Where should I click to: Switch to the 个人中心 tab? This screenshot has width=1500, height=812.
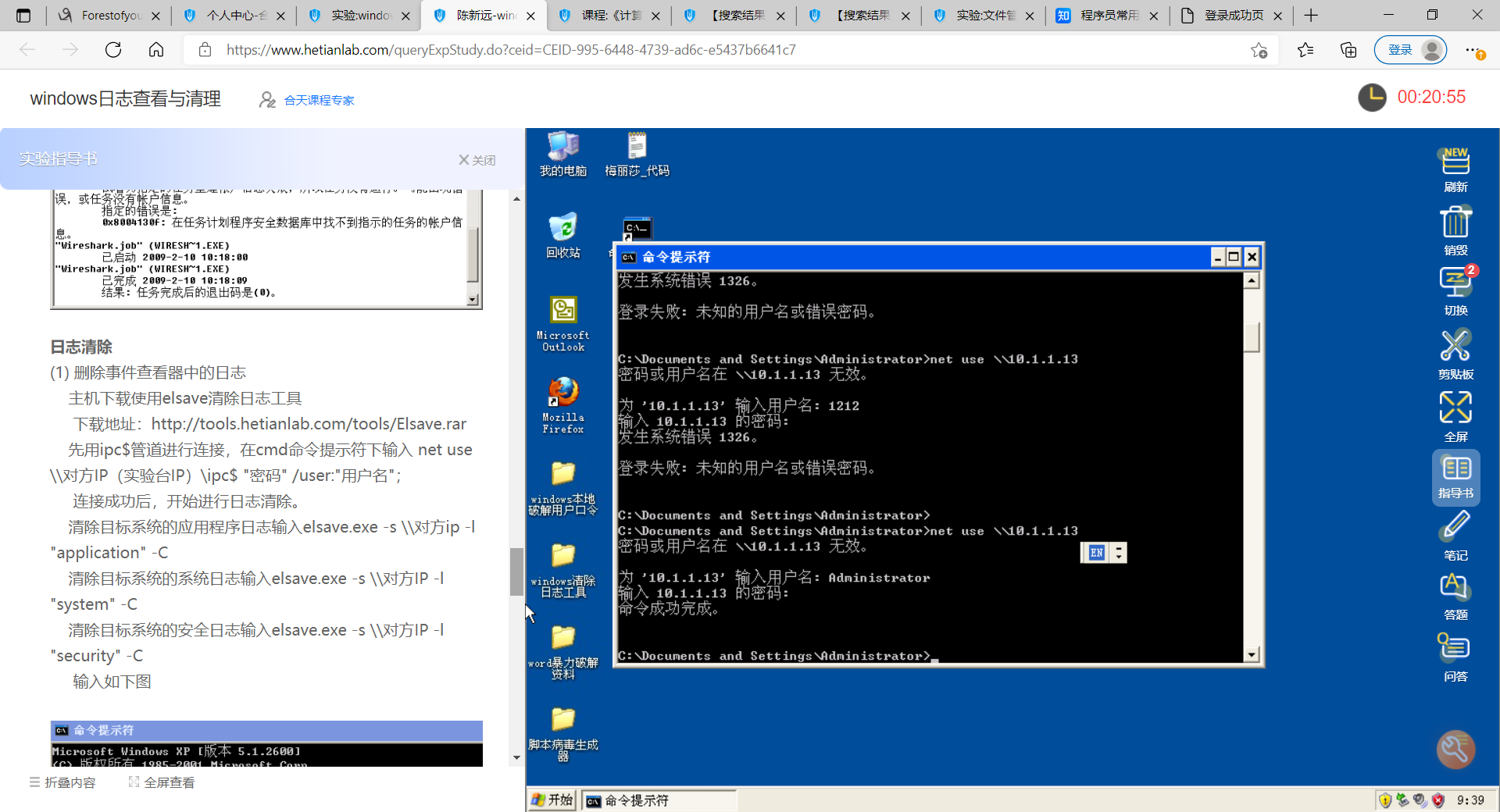click(x=234, y=16)
